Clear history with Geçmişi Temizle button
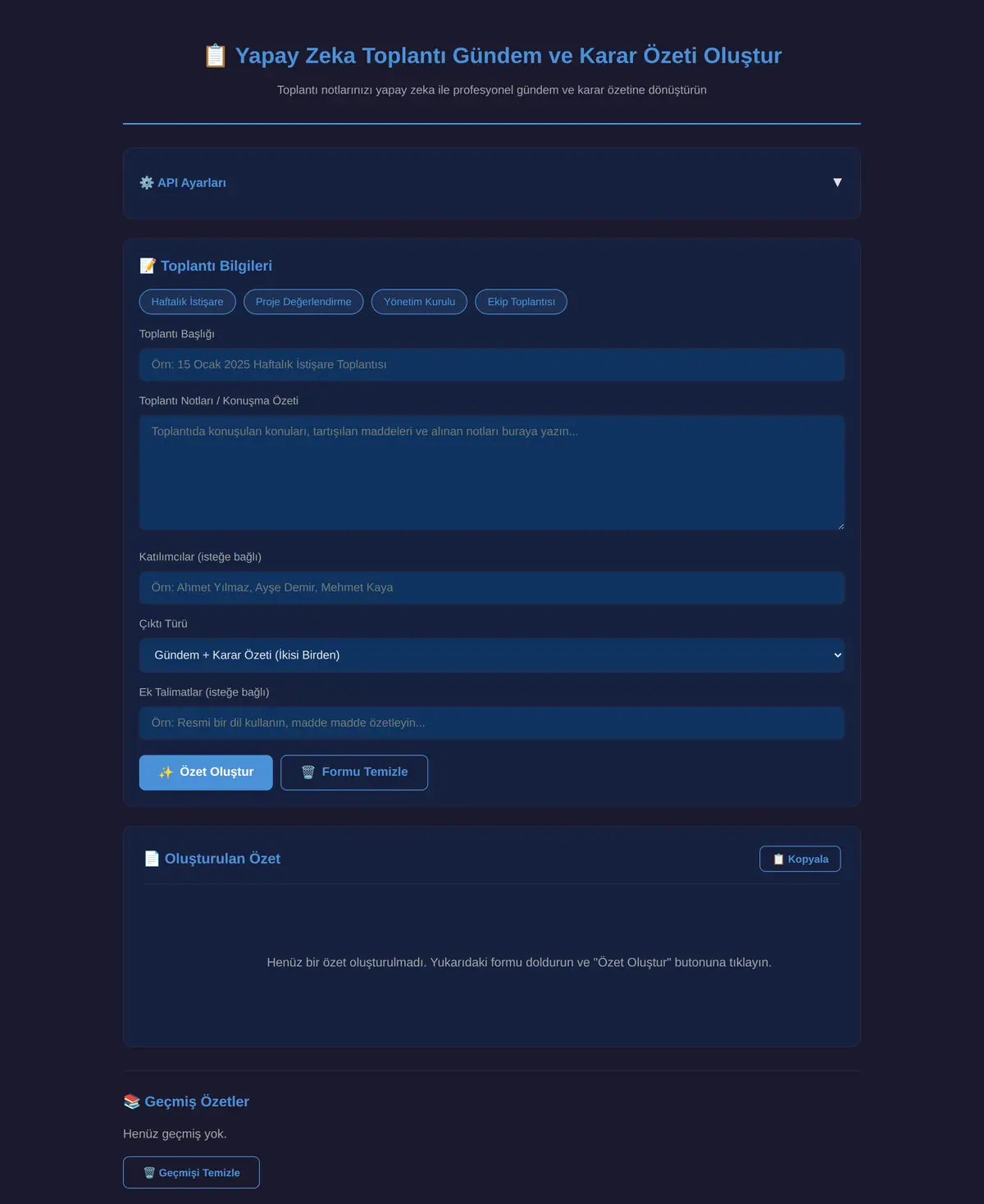This screenshot has height=1204, width=984. pos(191,1173)
